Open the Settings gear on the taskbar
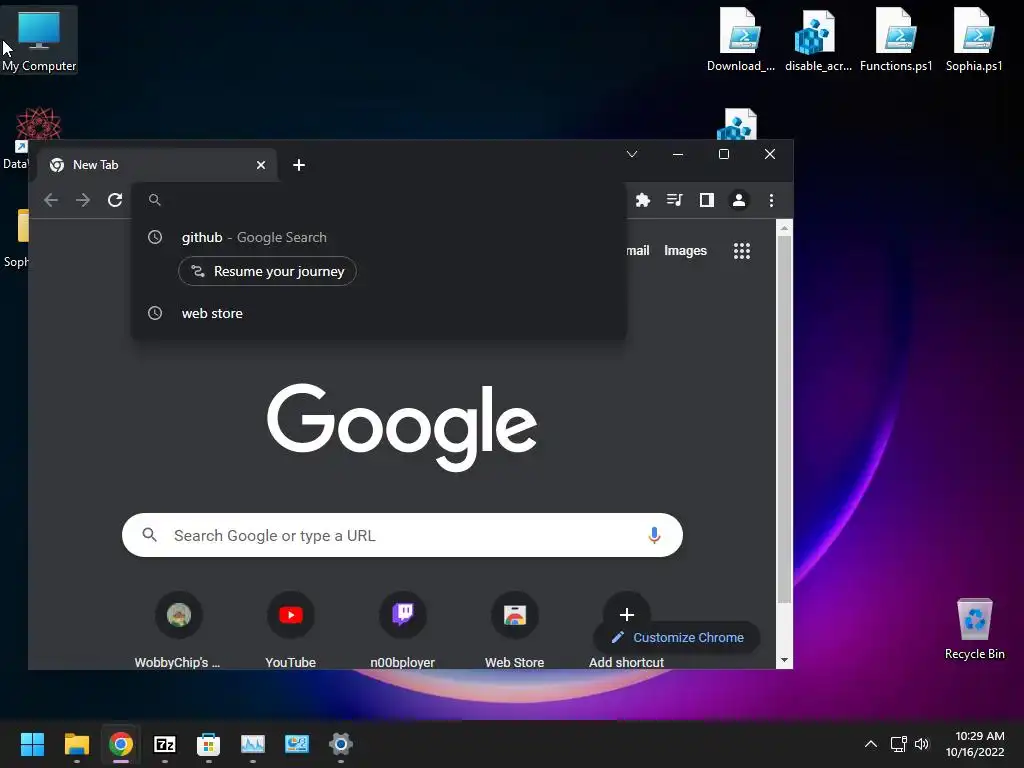 coord(341,744)
